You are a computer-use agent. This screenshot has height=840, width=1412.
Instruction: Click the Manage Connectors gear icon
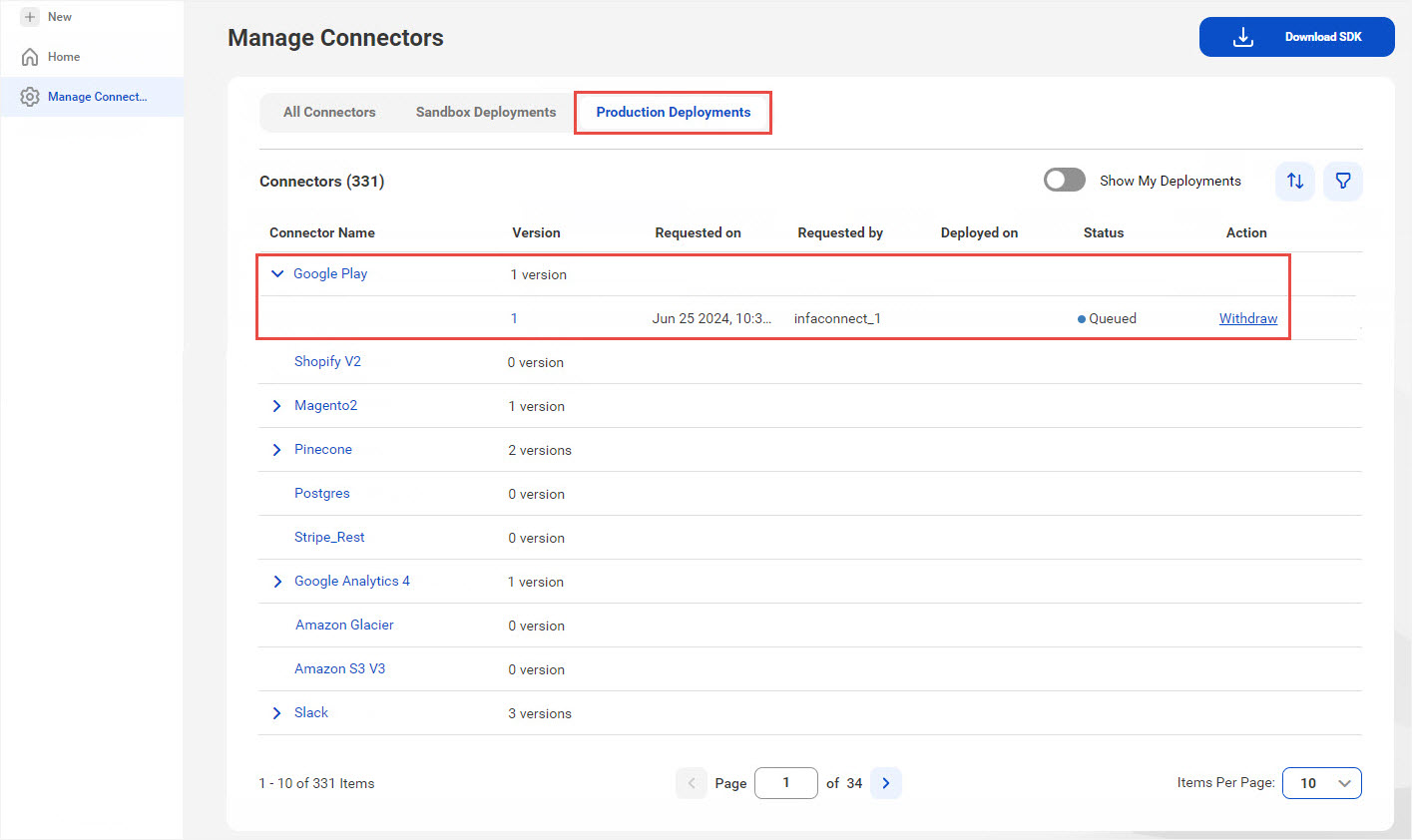30,97
